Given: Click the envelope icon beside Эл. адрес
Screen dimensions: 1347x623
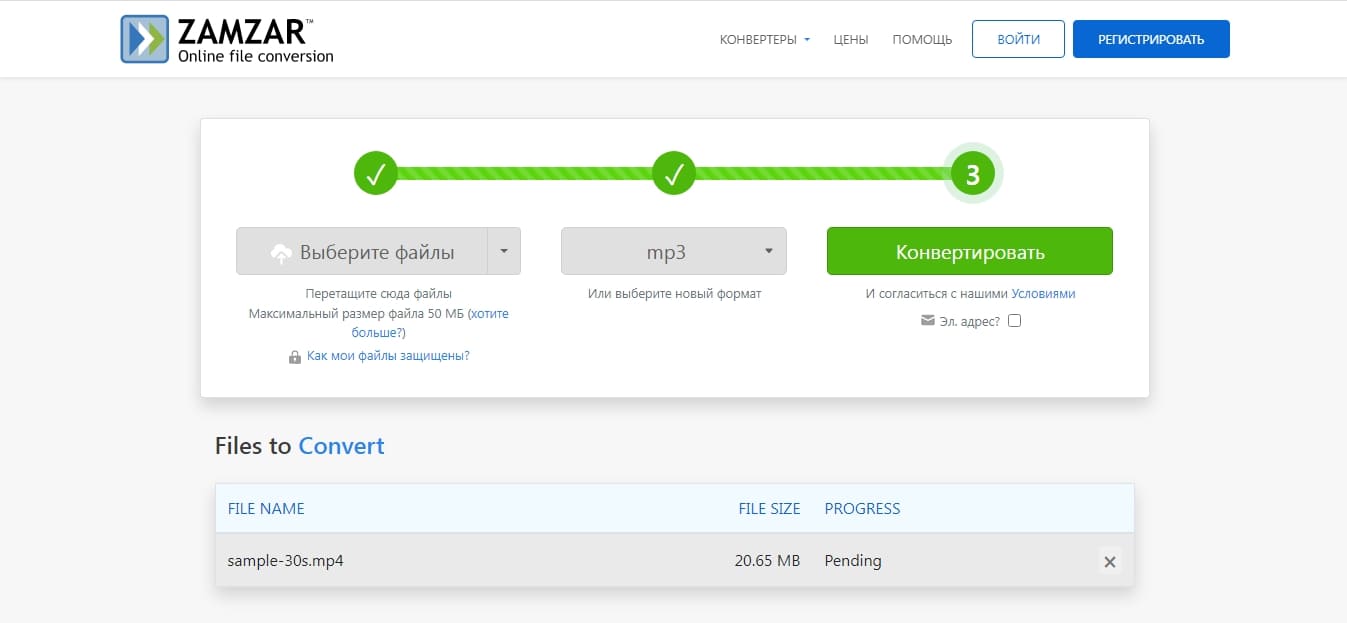Looking at the screenshot, I should pos(927,321).
